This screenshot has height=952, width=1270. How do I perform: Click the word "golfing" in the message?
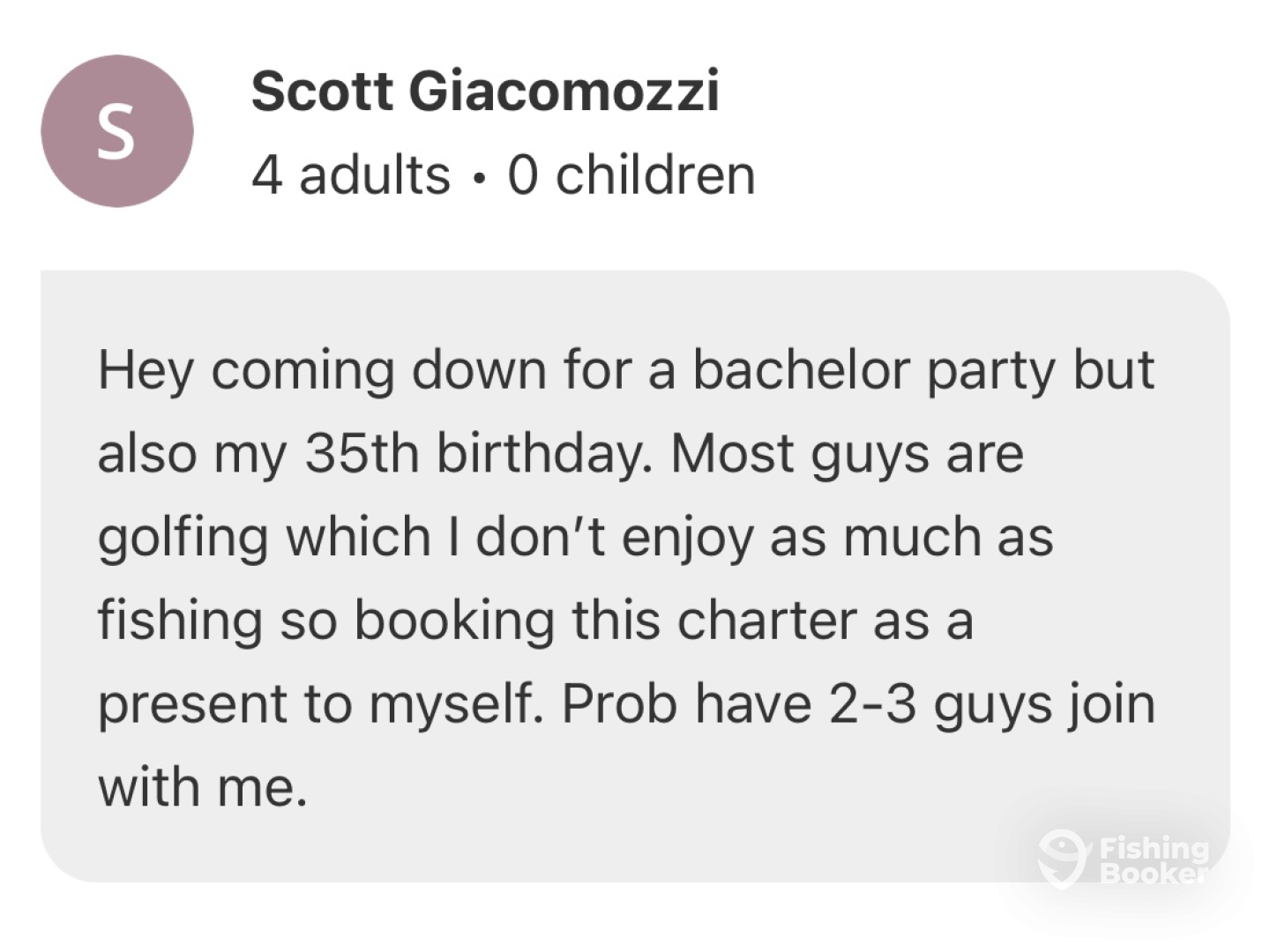pos(183,539)
